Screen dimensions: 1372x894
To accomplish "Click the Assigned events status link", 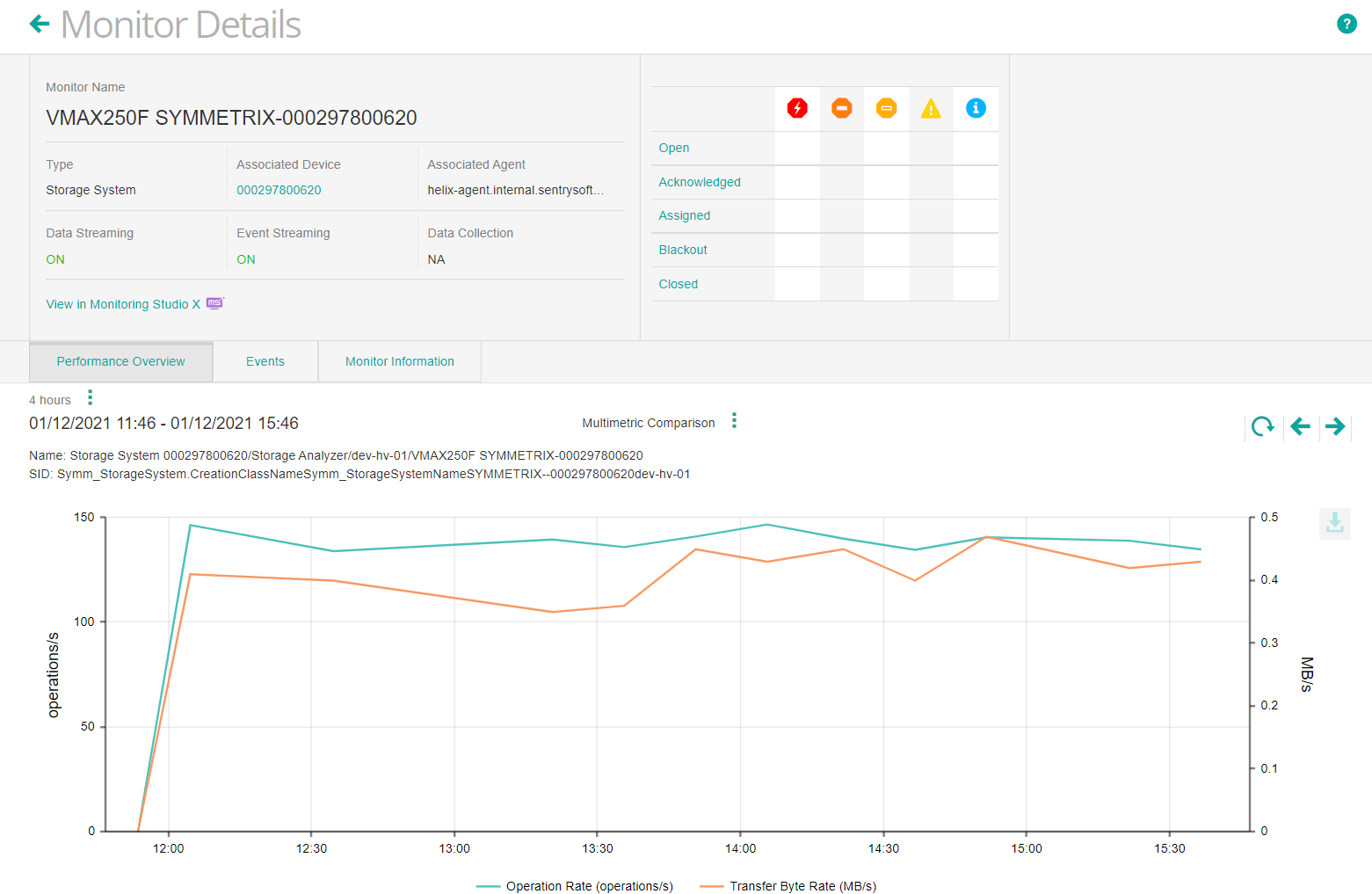I will tap(685, 215).
